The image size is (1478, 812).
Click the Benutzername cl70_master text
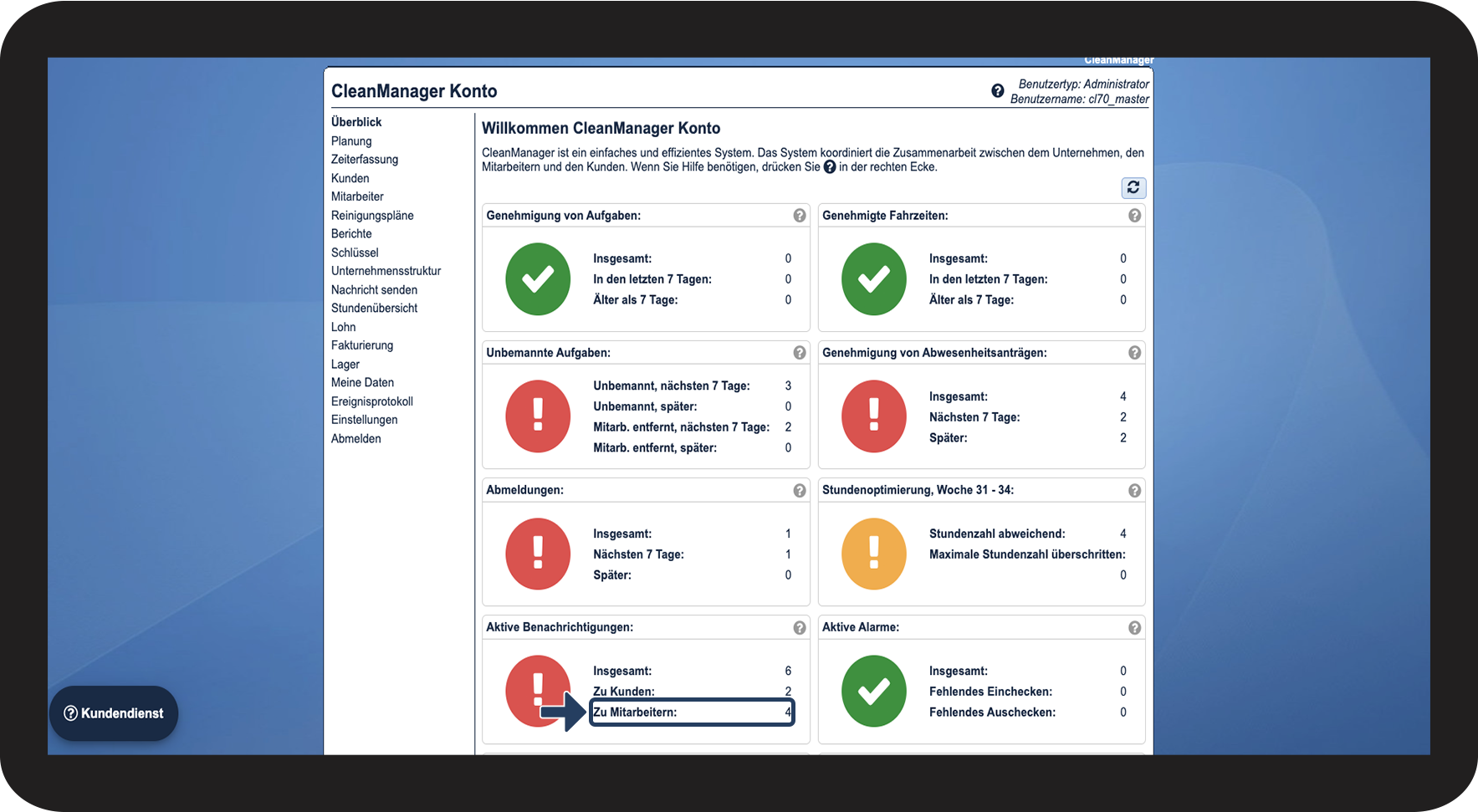click(x=1079, y=100)
